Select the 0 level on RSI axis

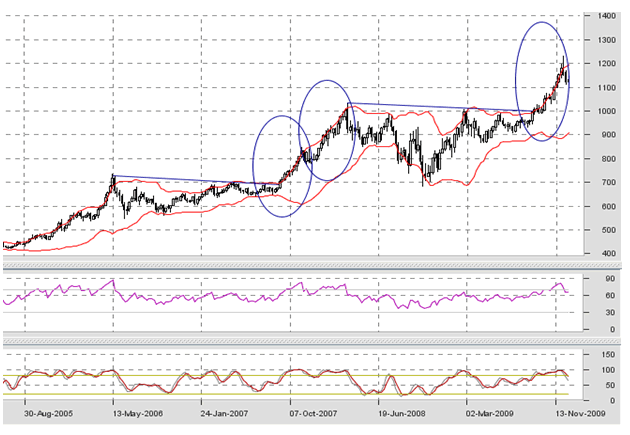coord(612,329)
